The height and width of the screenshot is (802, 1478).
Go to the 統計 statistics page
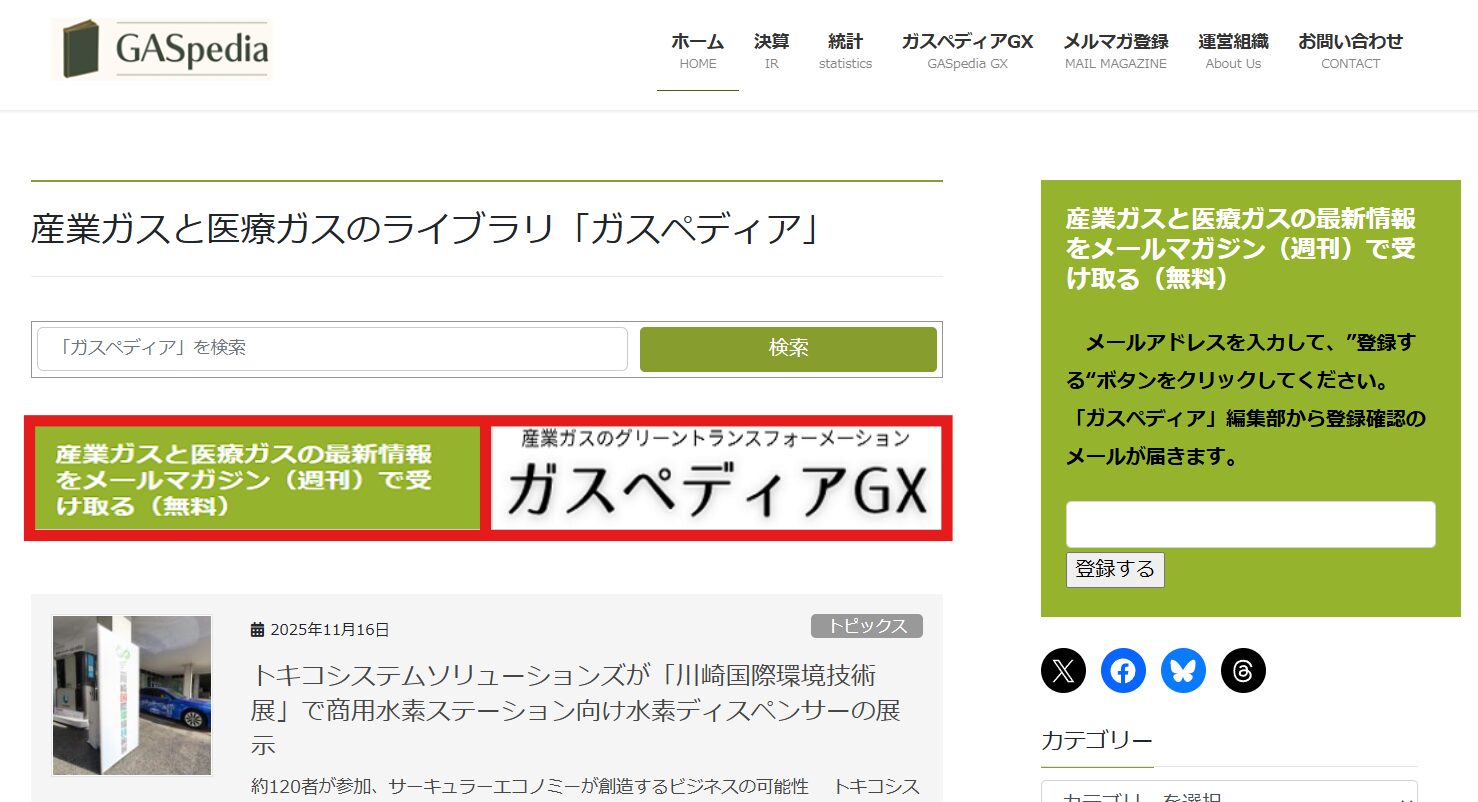(845, 51)
